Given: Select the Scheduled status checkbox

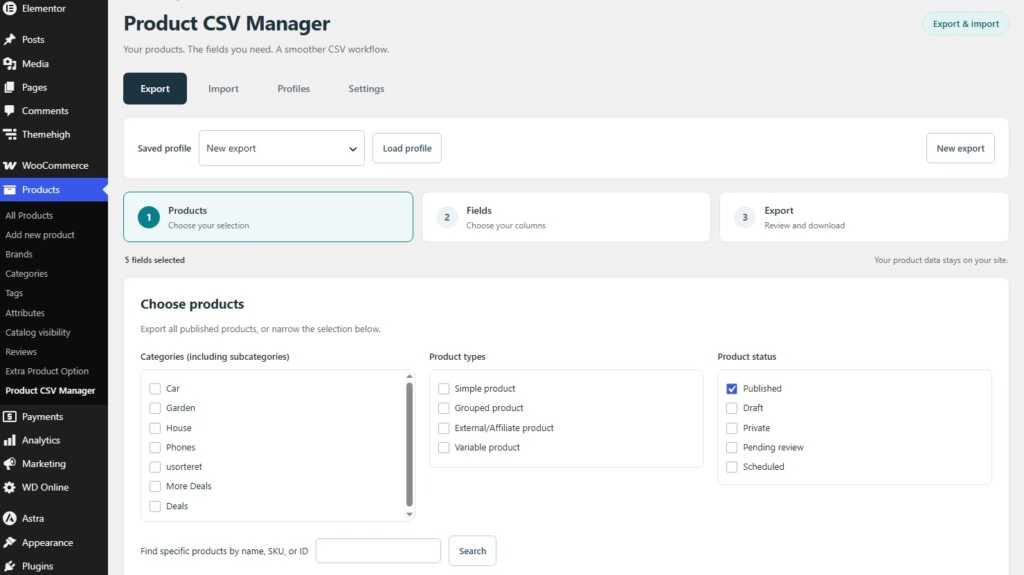Looking at the screenshot, I should [x=731, y=467].
